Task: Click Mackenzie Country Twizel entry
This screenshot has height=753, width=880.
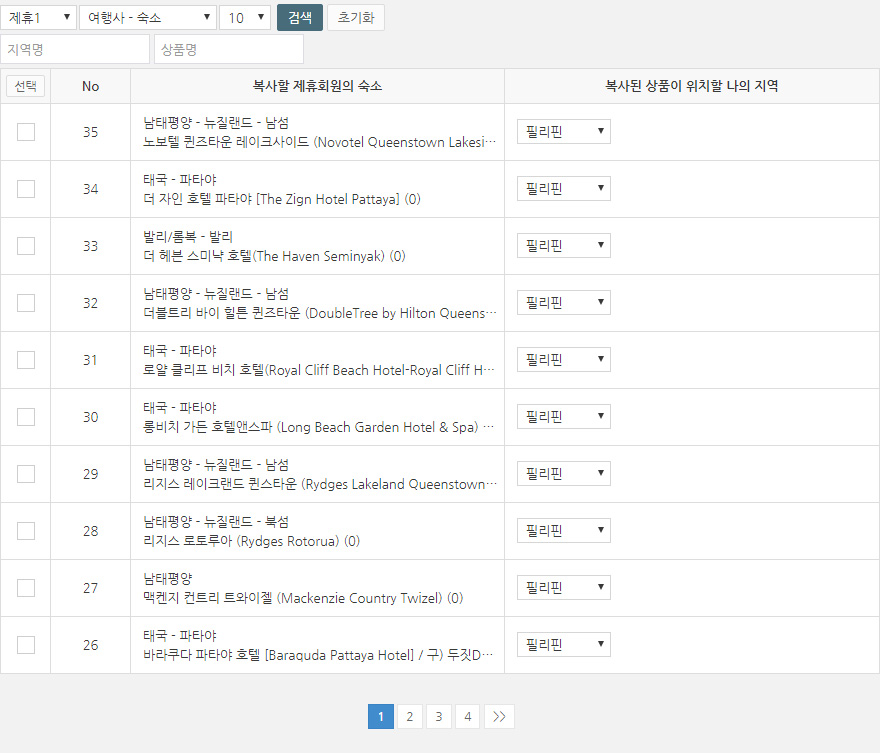Action: pyautogui.click(x=303, y=598)
